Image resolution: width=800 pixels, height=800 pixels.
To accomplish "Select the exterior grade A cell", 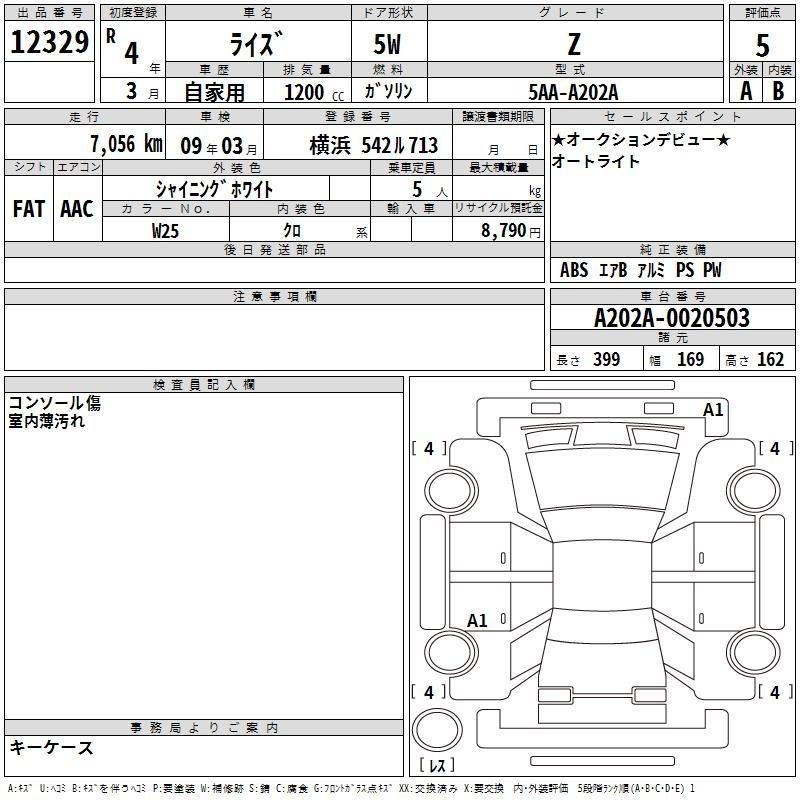I will [745, 90].
